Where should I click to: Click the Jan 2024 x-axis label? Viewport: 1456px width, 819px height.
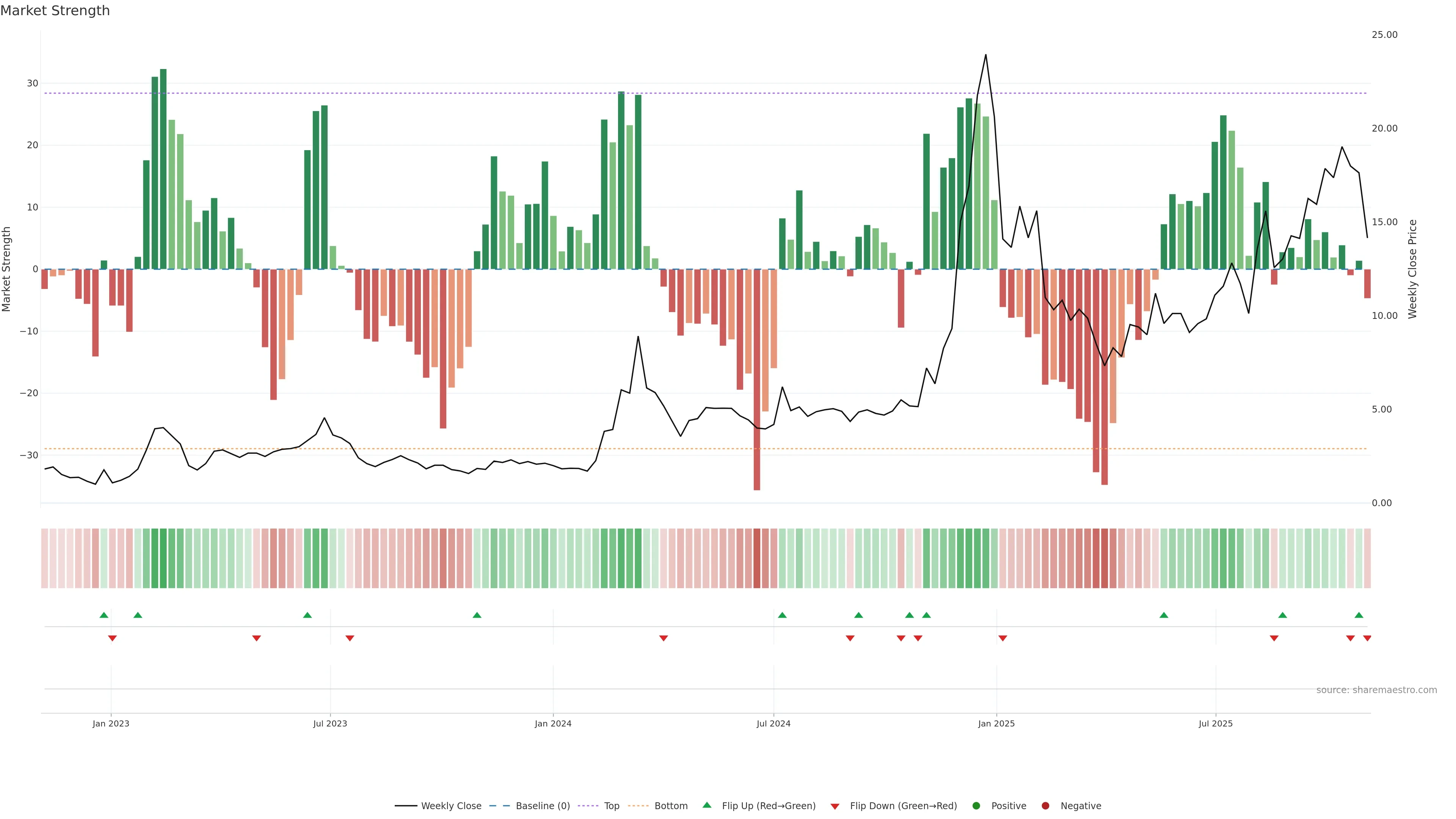pos(553,723)
